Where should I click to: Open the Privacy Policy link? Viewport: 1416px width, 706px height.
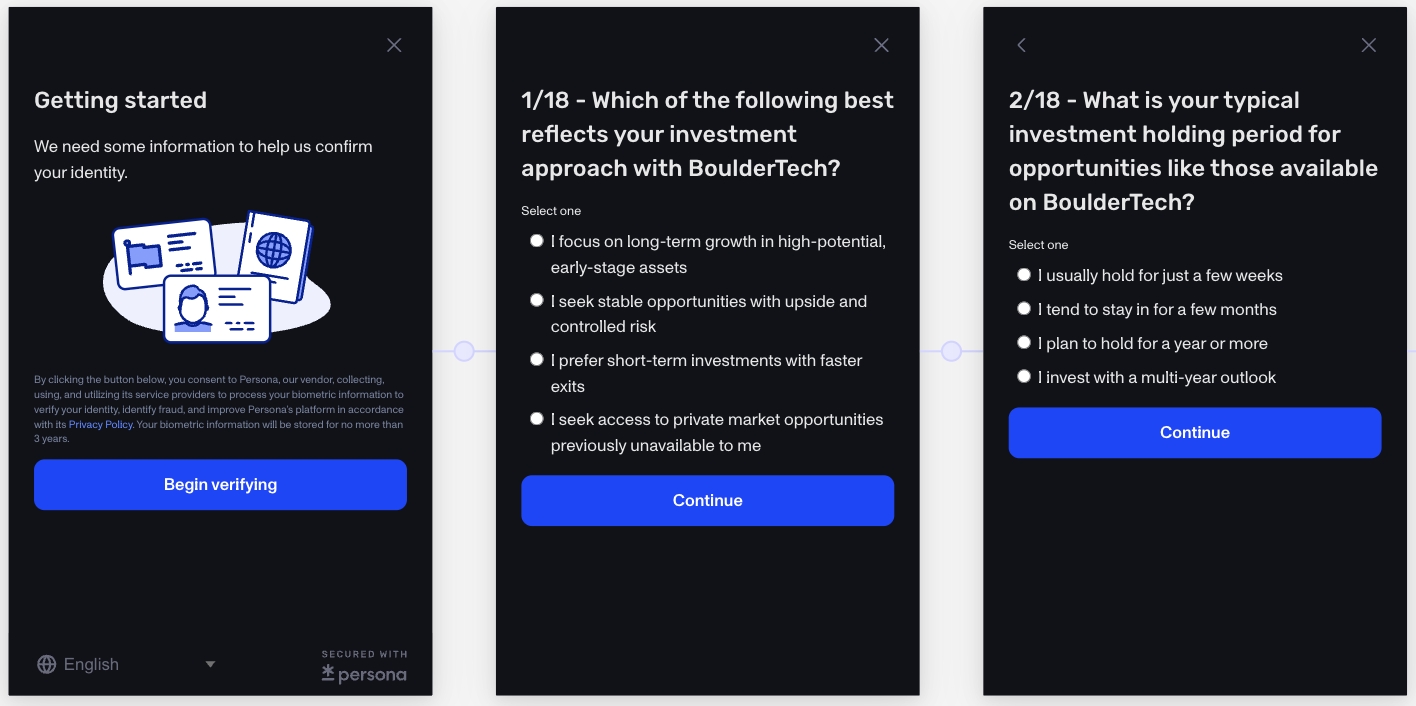tap(101, 425)
